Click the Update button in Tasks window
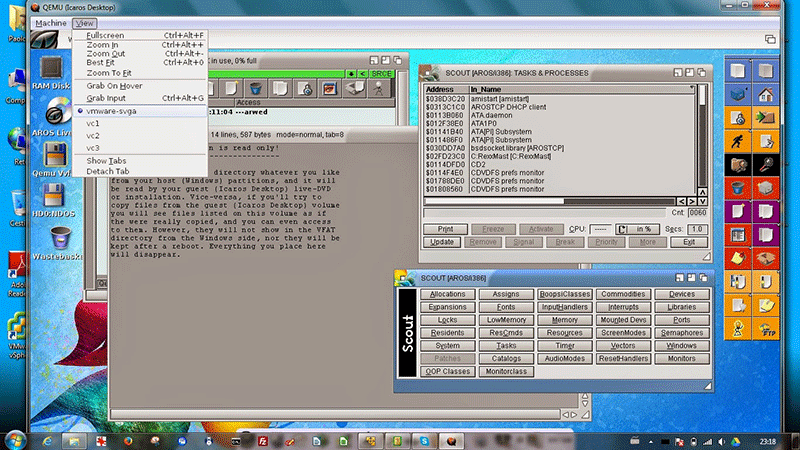This screenshot has width=800, height=450. tap(442, 242)
